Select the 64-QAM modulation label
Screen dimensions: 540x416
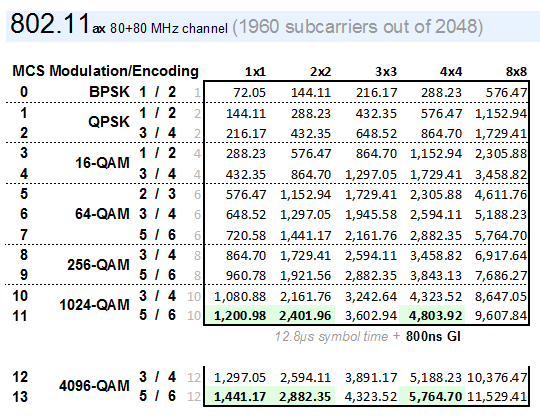(x=102, y=214)
